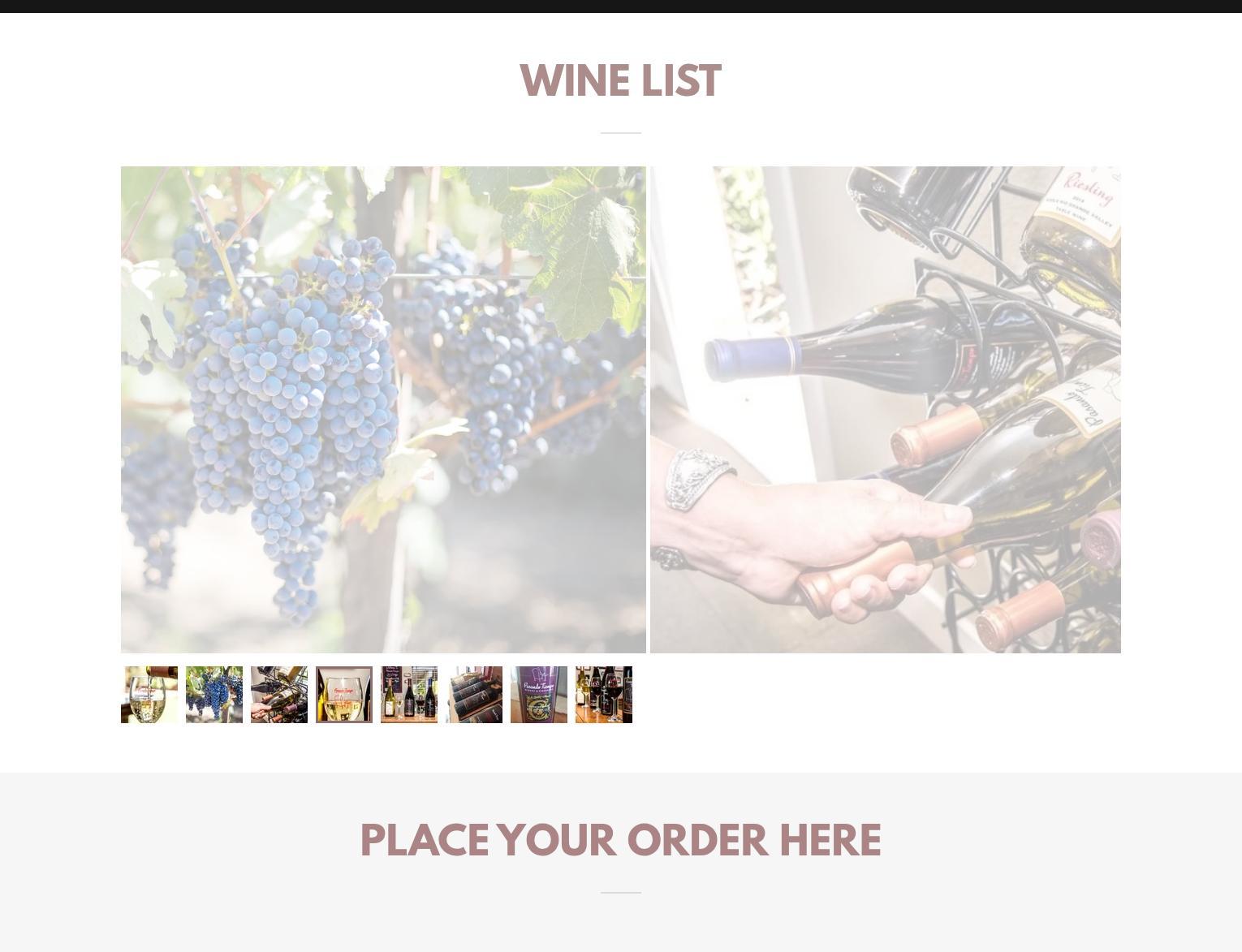Viewport: 1242px width, 952px height.
Task: Open the thumbnail of dark bottles lying on a shelf
Action: point(474,695)
